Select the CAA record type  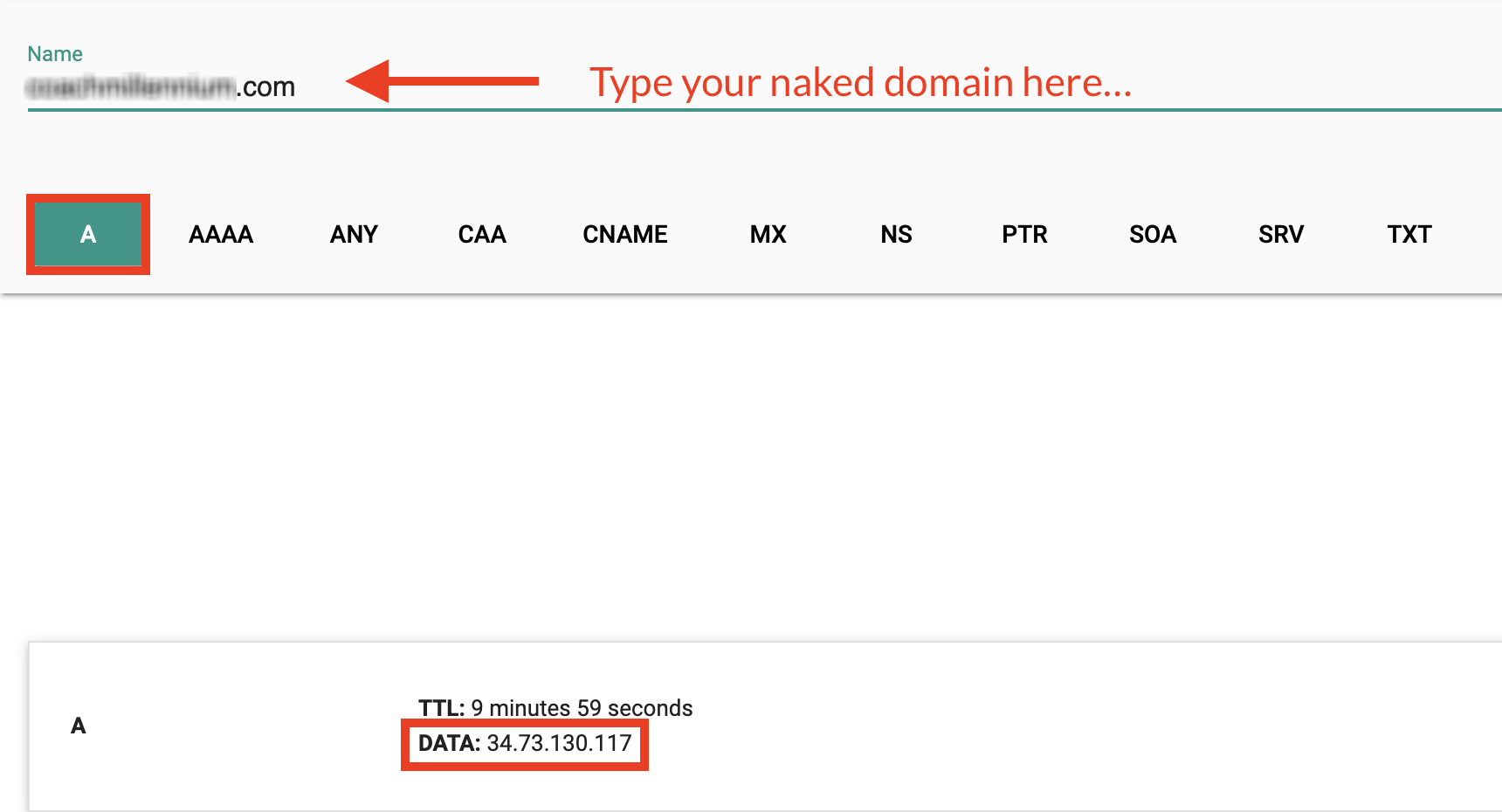[x=481, y=234]
